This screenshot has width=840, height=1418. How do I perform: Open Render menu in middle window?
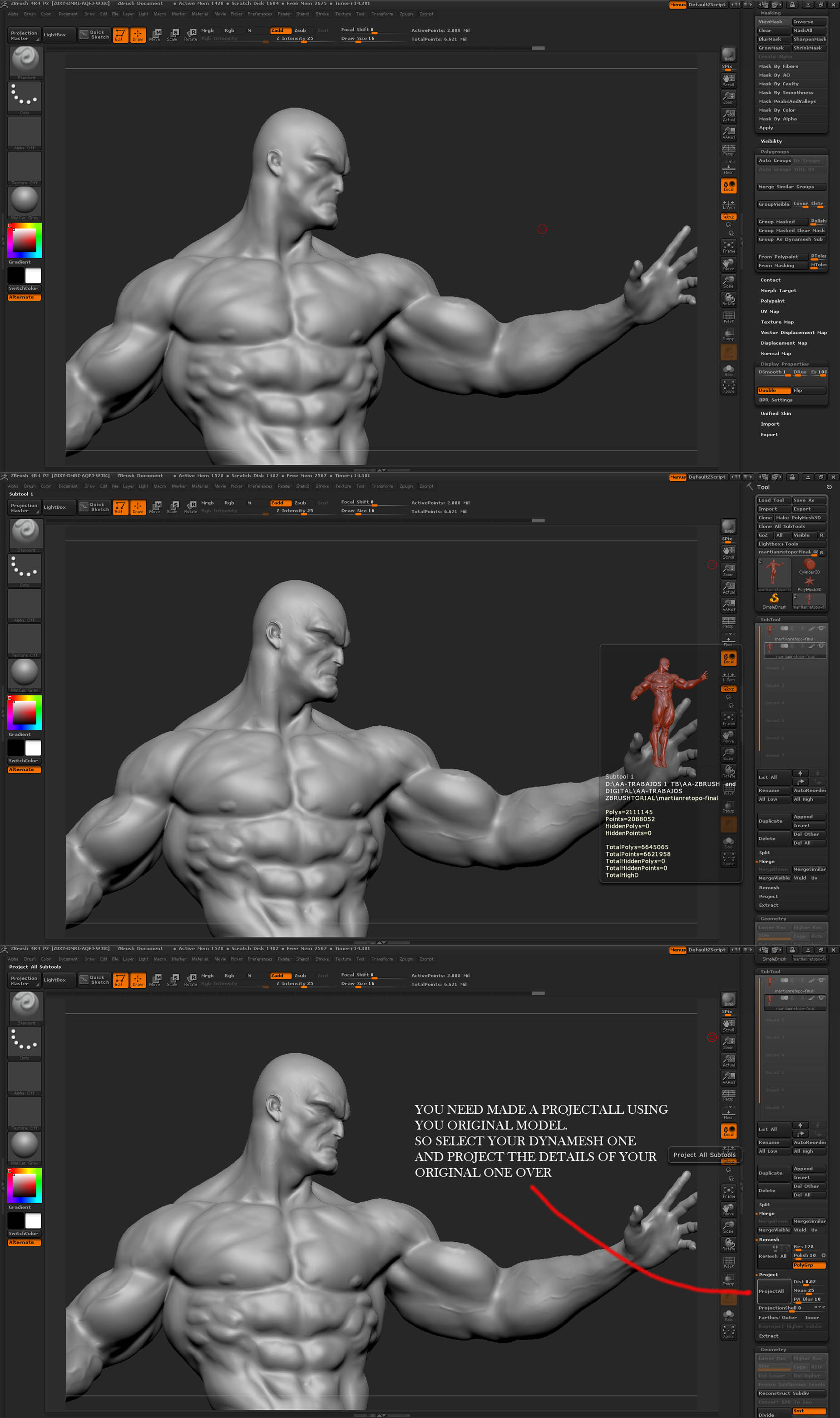(285, 486)
